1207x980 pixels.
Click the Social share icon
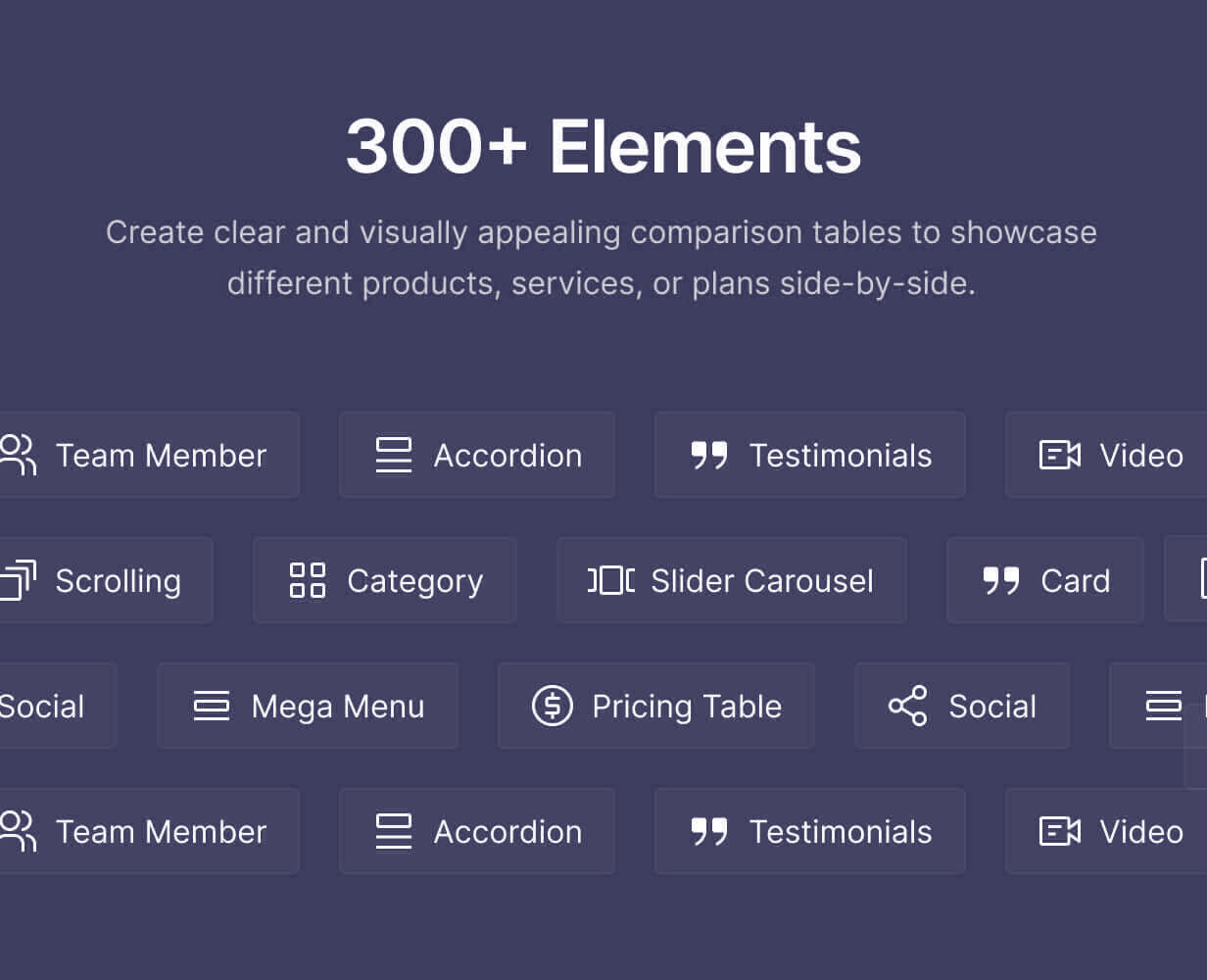pyautogui.click(x=907, y=706)
